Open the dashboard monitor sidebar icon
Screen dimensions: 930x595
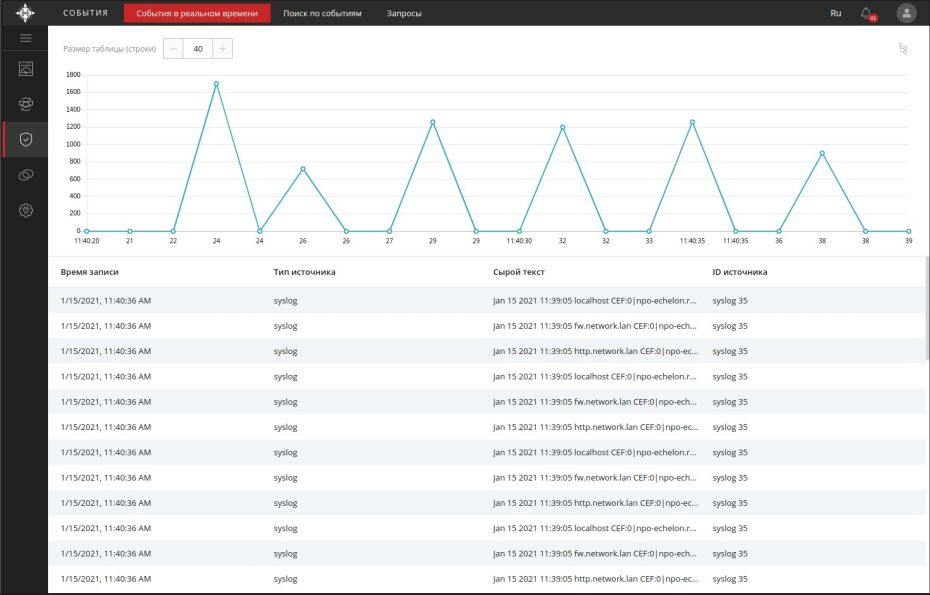(x=26, y=69)
